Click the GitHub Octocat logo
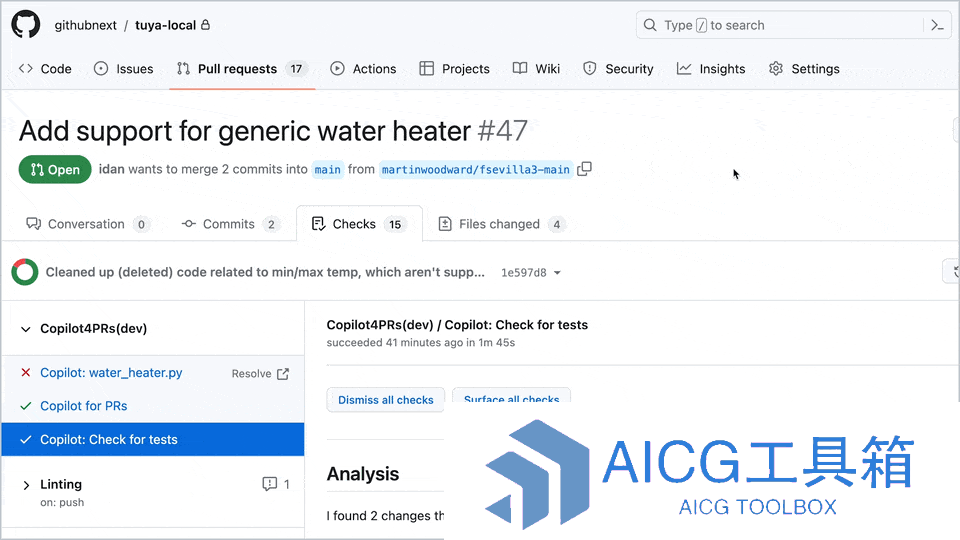Viewport: 960px width, 540px height. 26,24
